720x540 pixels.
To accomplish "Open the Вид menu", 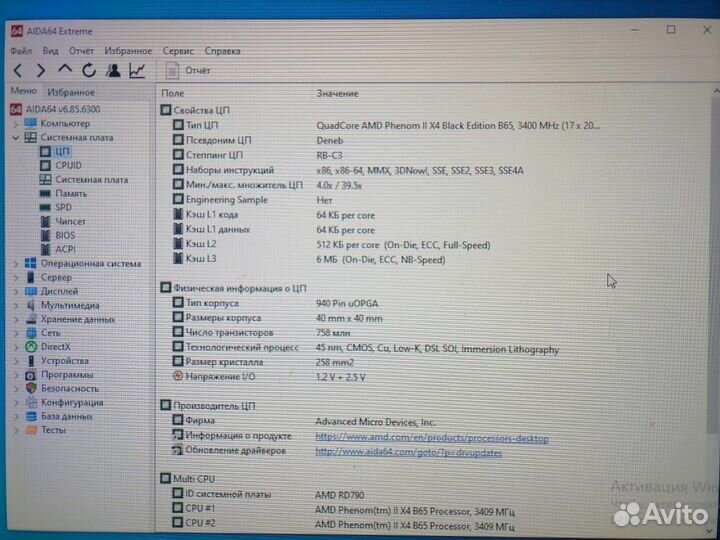I will 51,51.
